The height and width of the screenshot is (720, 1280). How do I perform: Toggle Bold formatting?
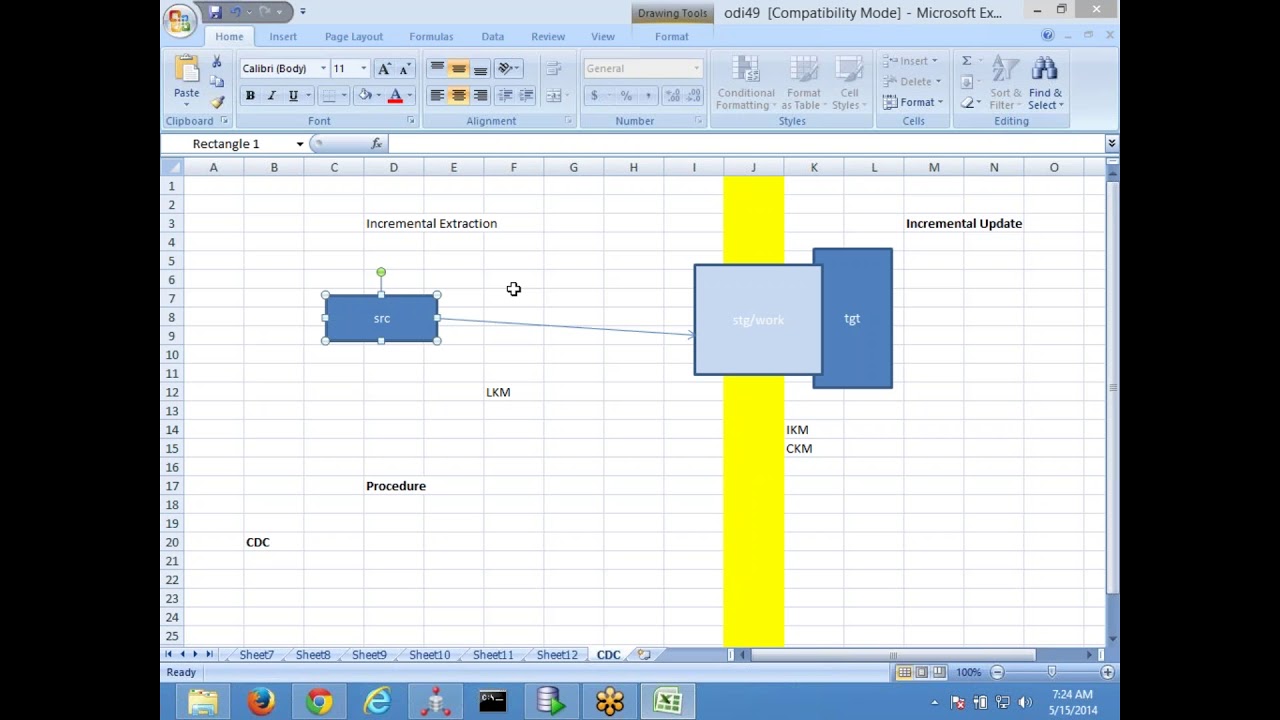(250, 95)
